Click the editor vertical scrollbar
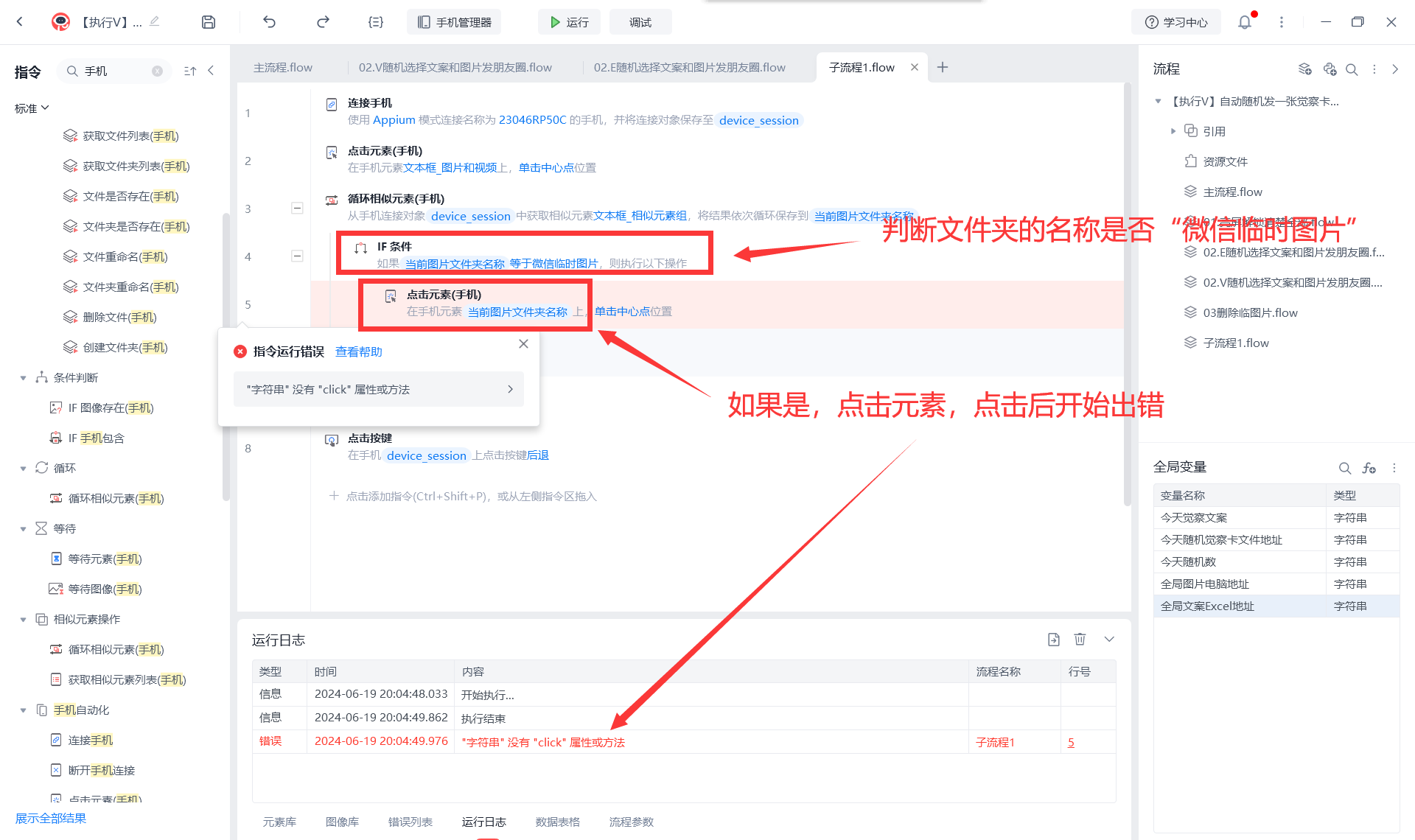The image size is (1415, 840). point(1127,295)
